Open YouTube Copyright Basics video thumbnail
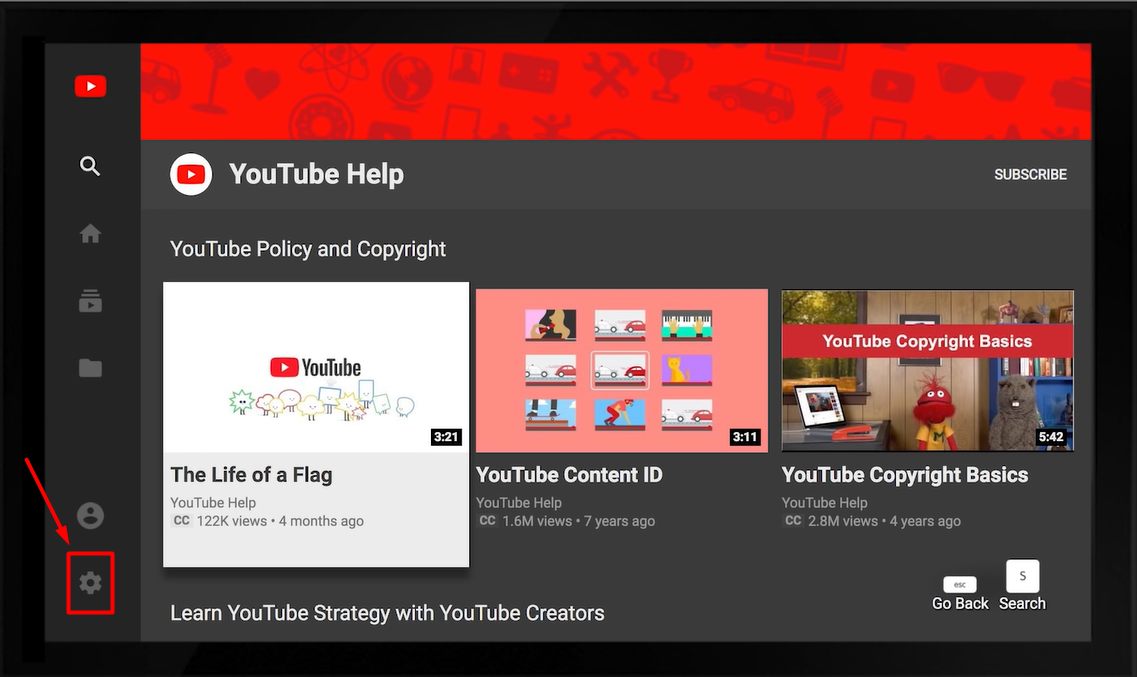 point(927,370)
